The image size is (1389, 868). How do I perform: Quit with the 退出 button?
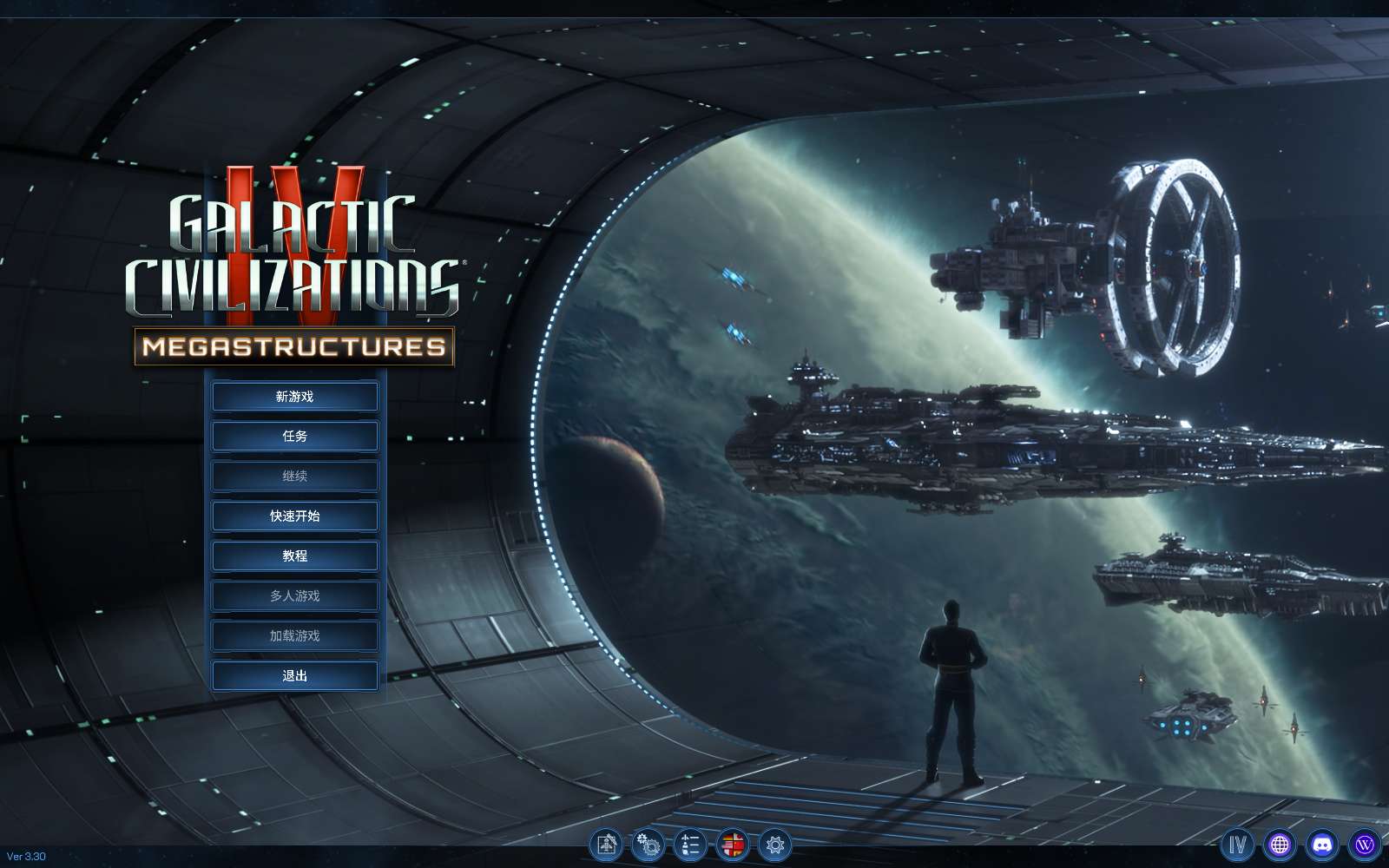(x=295, y=676)
